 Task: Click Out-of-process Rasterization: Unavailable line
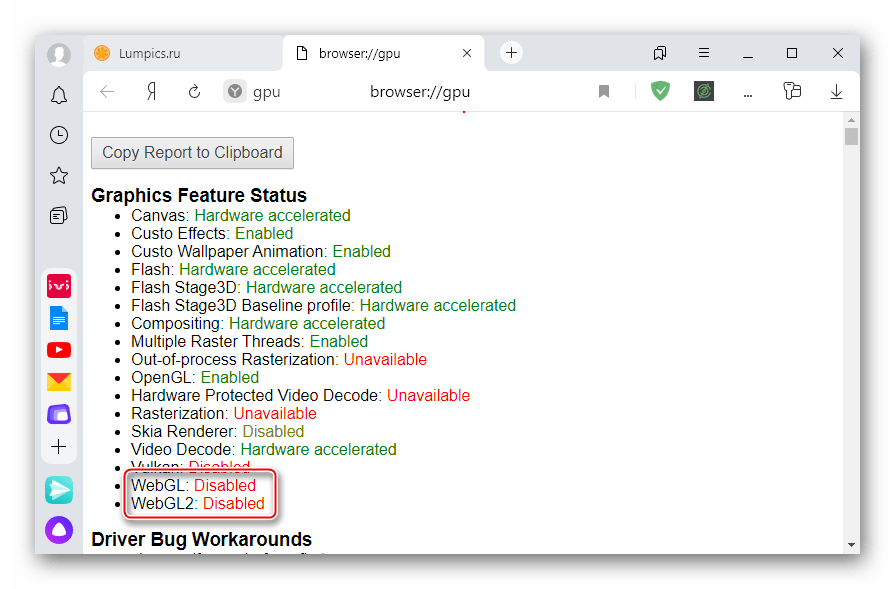pyautogui.click(x=279, y=360)
